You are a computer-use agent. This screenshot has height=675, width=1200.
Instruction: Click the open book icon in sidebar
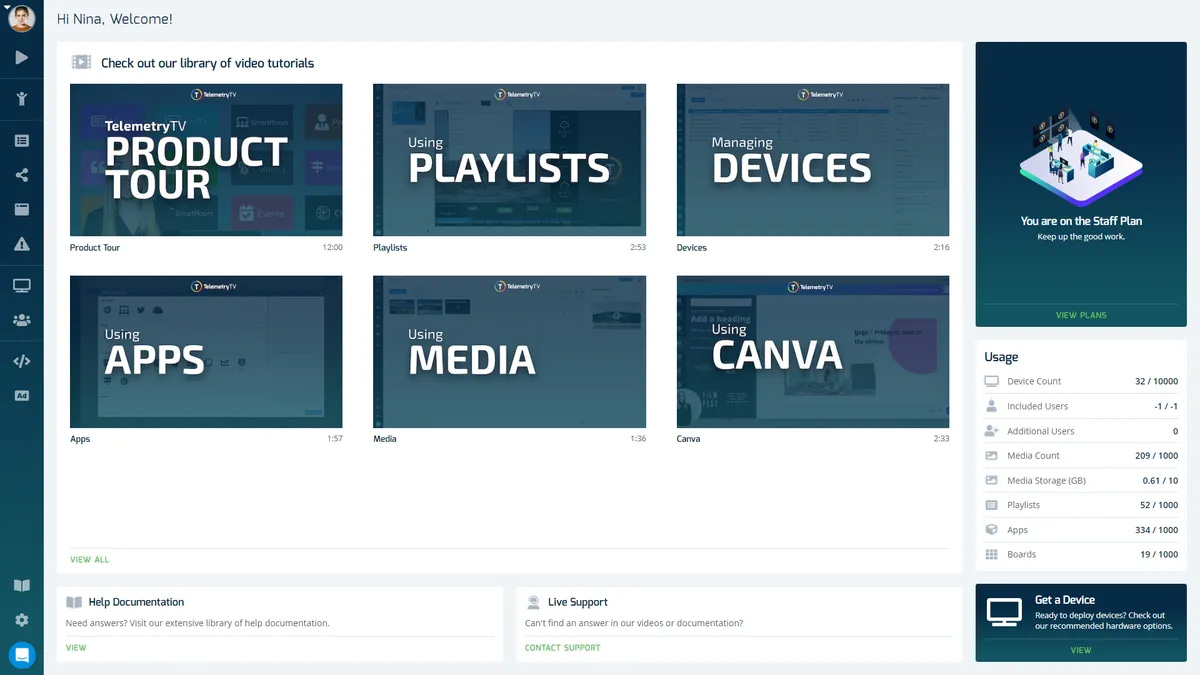click(22, 586)
